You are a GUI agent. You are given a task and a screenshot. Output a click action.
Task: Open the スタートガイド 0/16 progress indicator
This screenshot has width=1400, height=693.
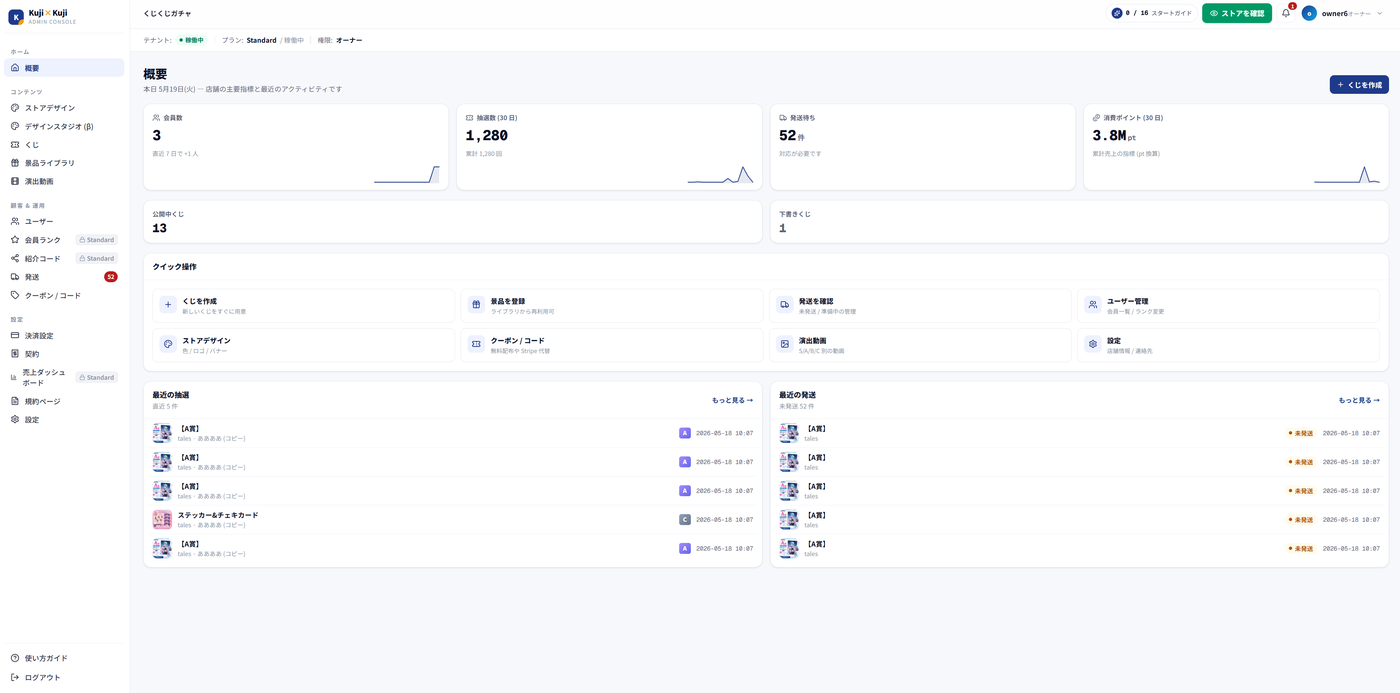pyautogui.click(x=1151, y=13)
